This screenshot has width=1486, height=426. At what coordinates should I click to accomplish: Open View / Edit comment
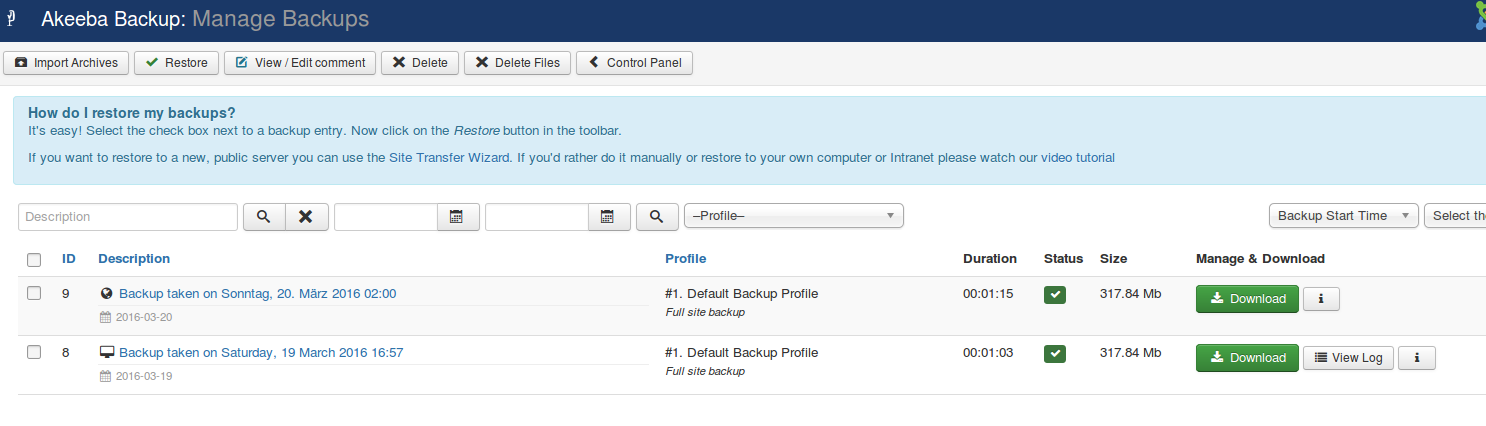click(x=300, y=62)
